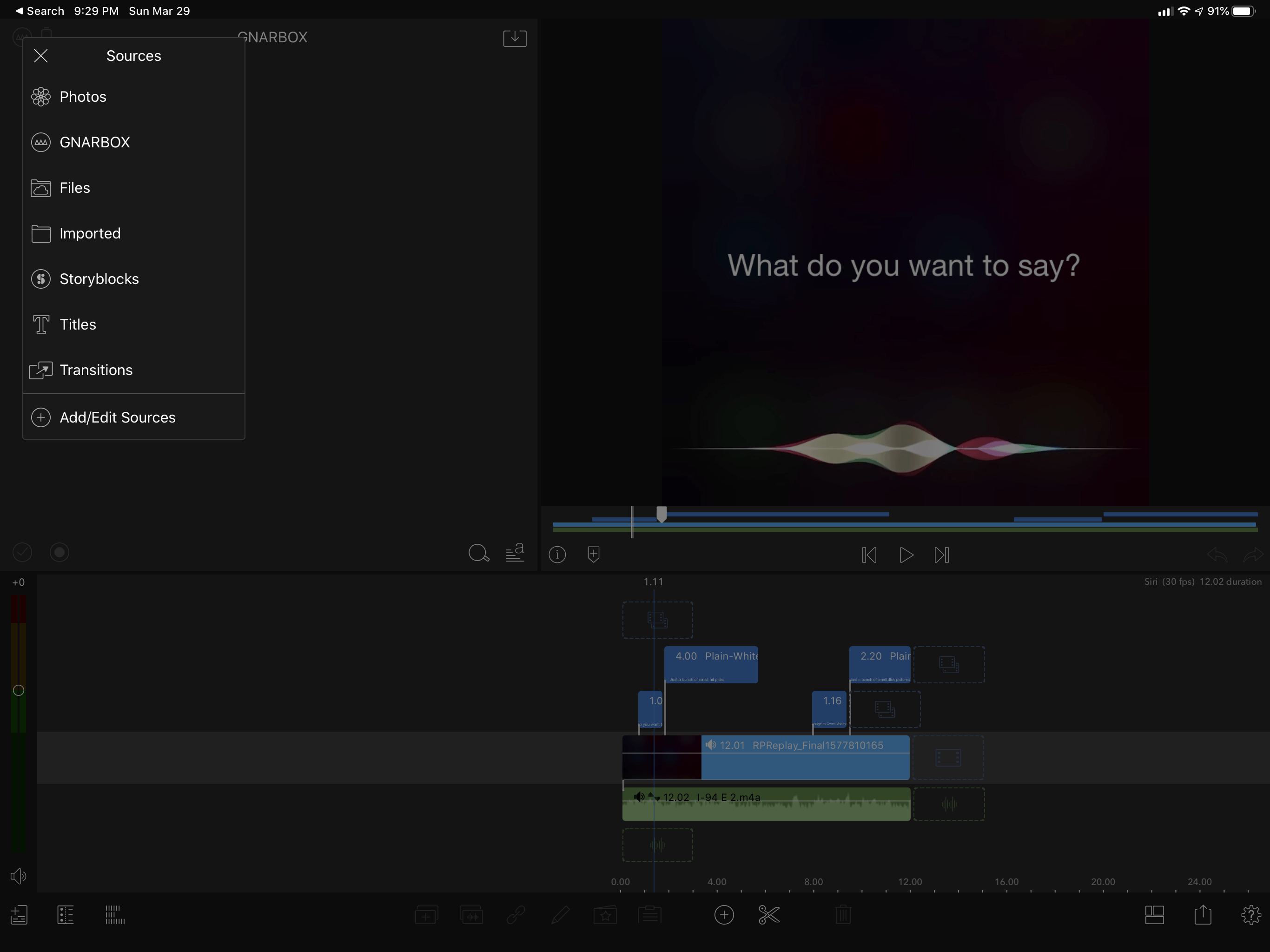This screenshot has height=952, width=1270.
Task: Click the share/export icon
Action: (1203, 914)
